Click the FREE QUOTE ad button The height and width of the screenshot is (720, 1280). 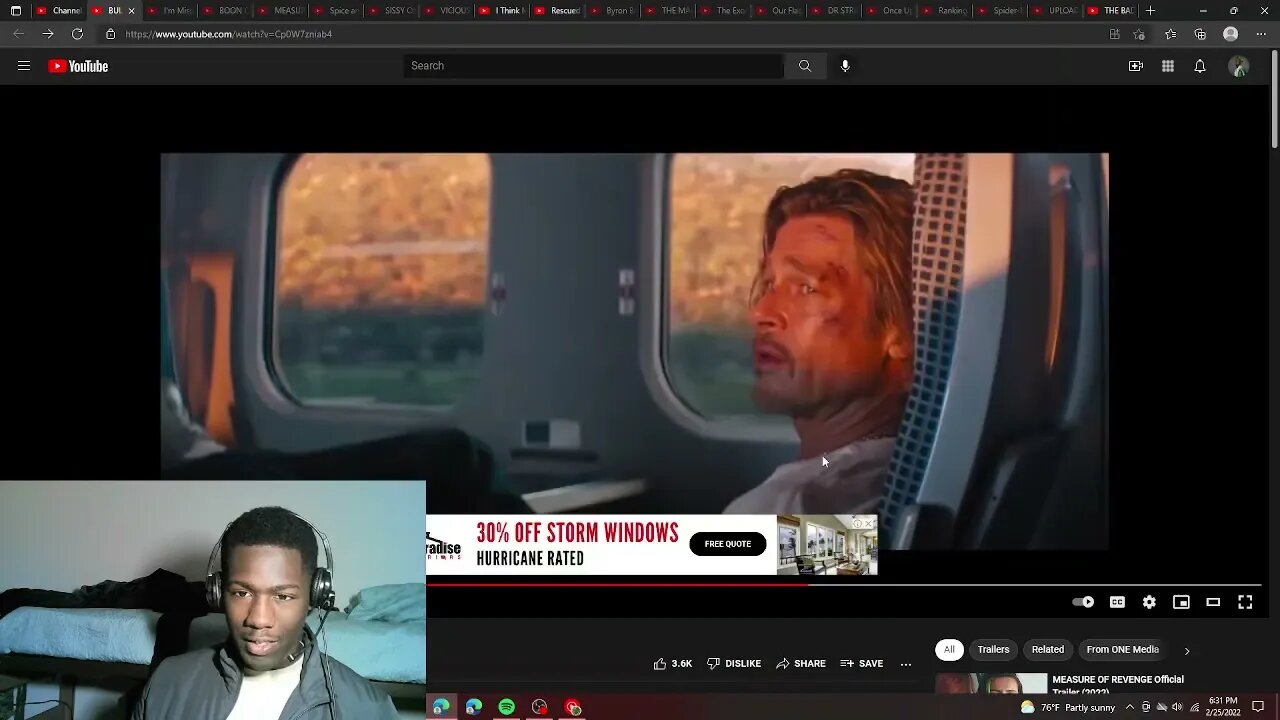click(727, 544)
